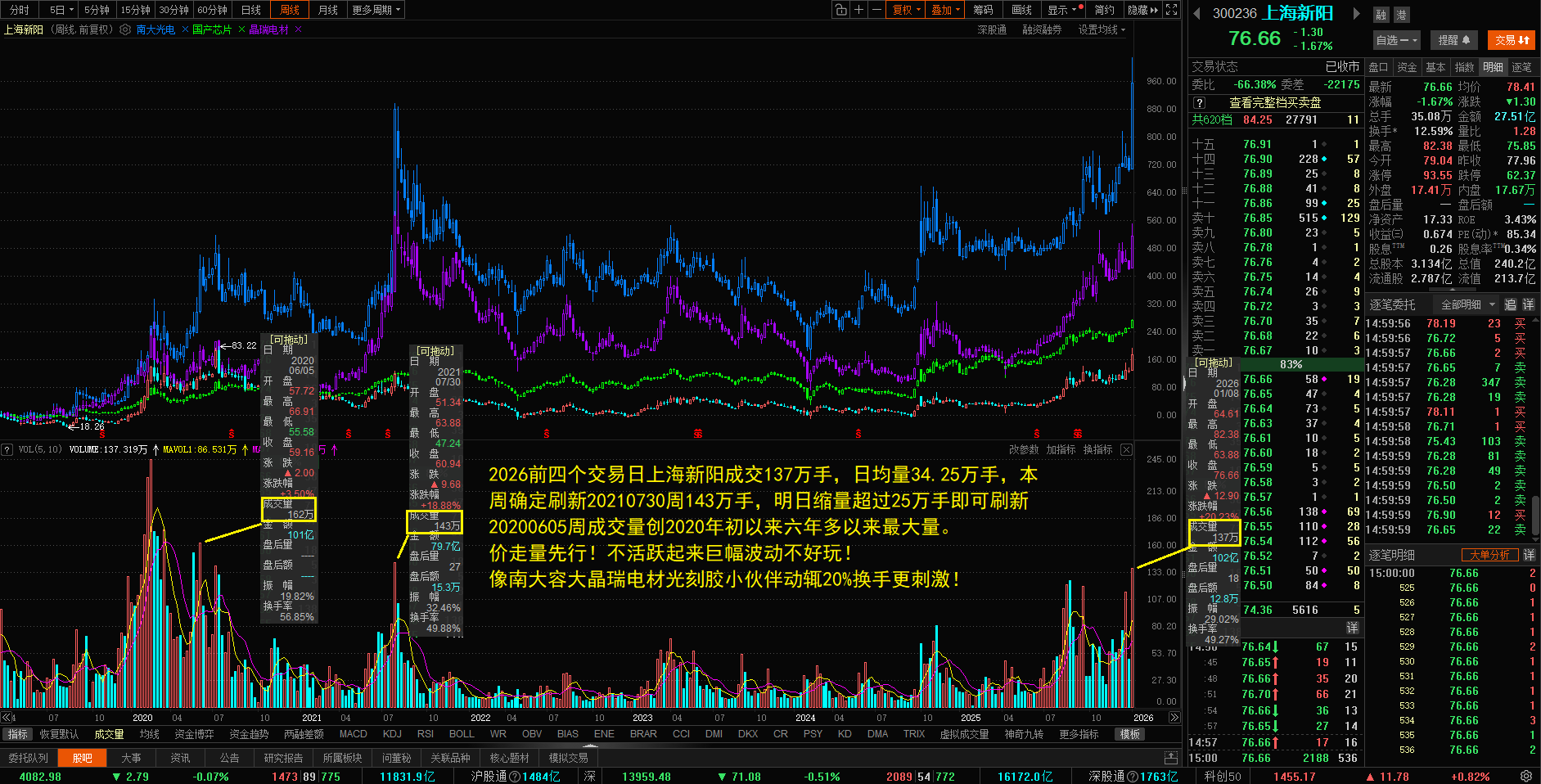This screenshot has width=1541, height=784.
Task: Open 复权 adjustment dropdown
Action: point(907,10)
